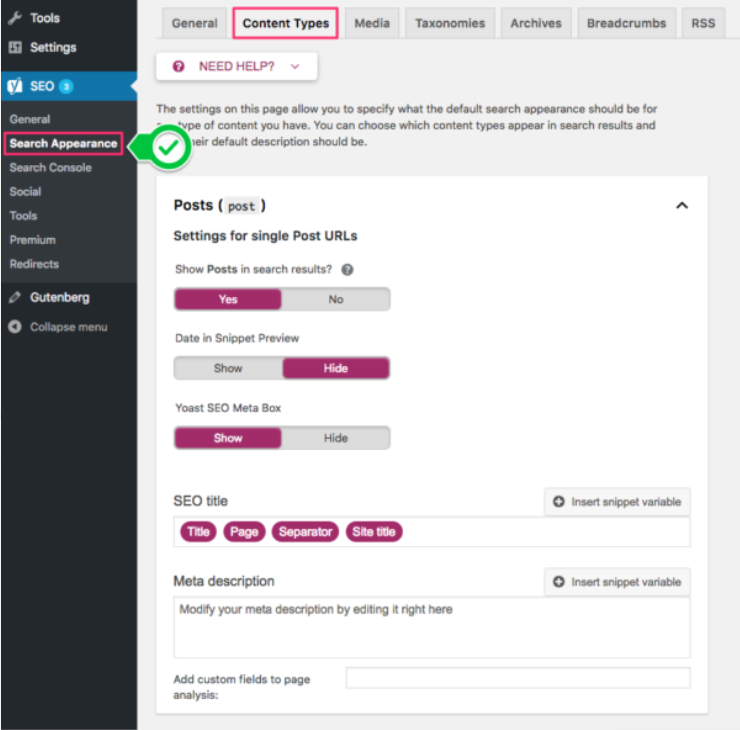Set Show Posts in search results to Yes
This screenshot has height=730, width=740.
click(228, 299)
